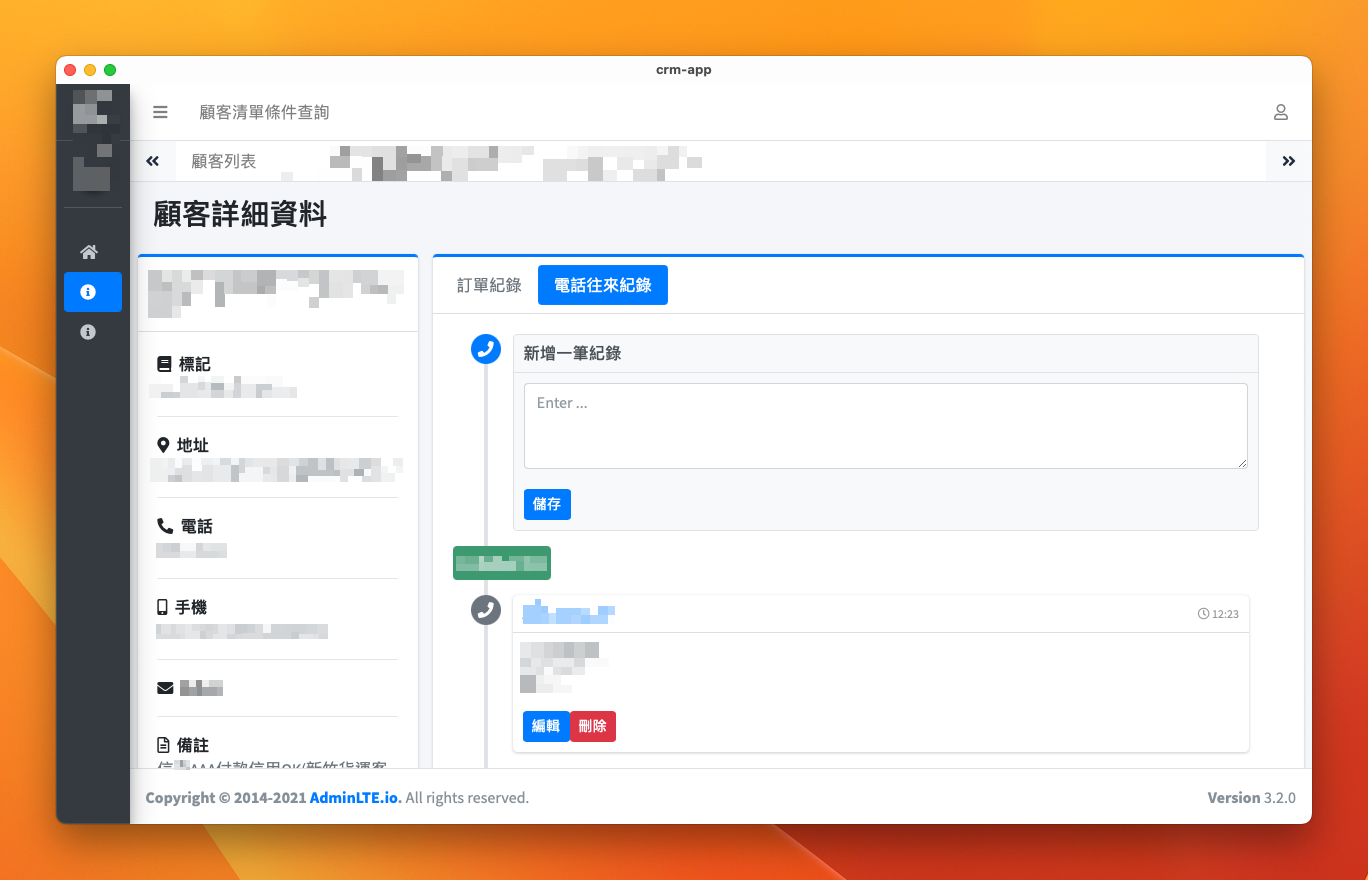
Task: Open the 顧客列表 tab
Action: (x=224, y=161)
